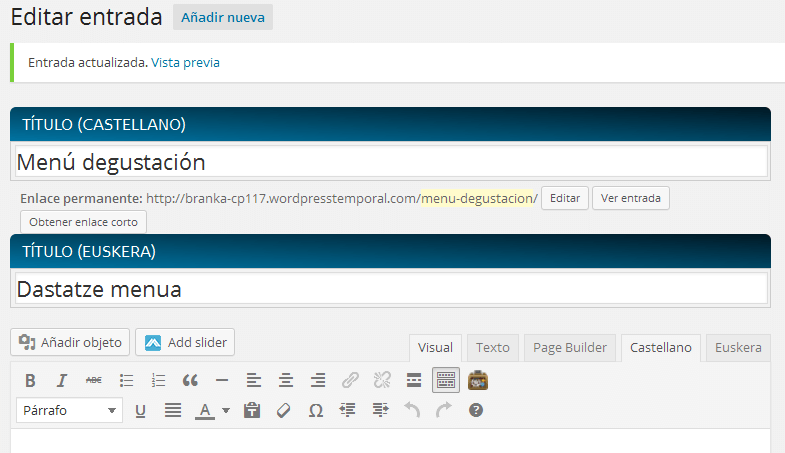The height and width of the screenshot is (453, 785).
Task: Switch to the Visual editor tab
Action: click(x=435, y=348)
